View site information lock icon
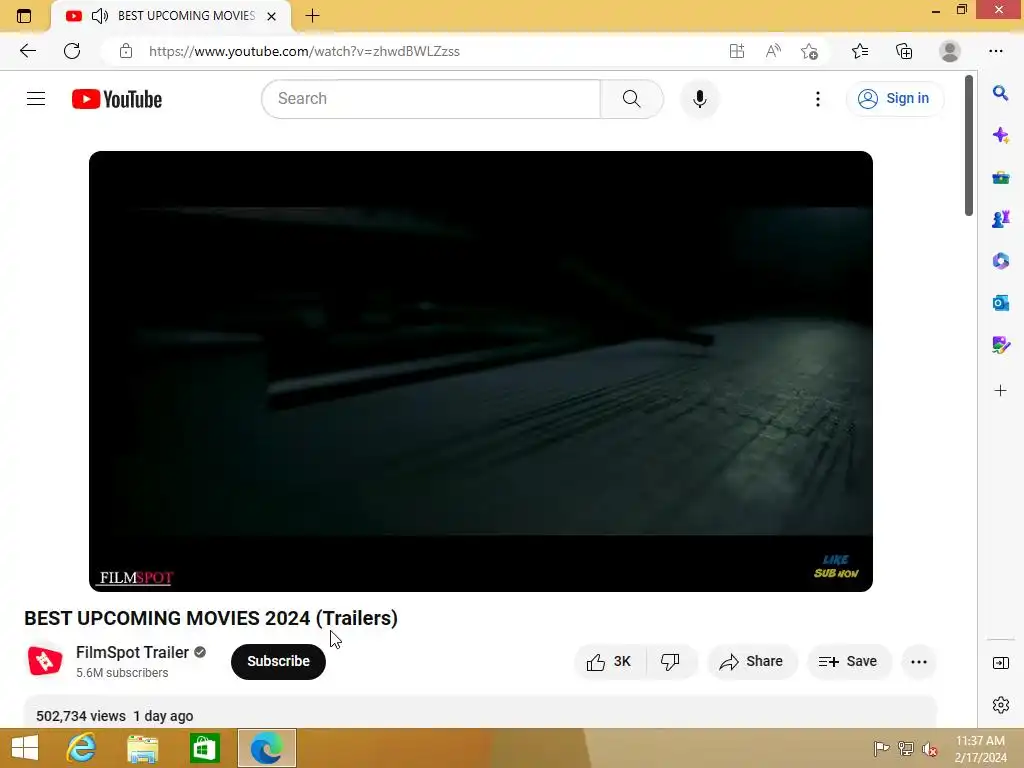1024x768 pixels. click(126, 51)
